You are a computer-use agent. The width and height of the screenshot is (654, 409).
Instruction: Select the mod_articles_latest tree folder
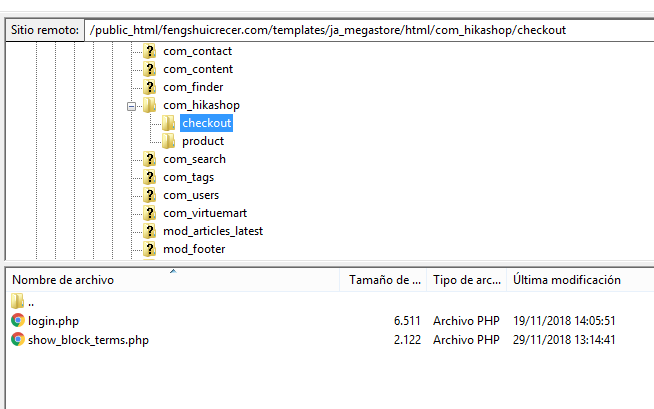(x=213, y=231)
